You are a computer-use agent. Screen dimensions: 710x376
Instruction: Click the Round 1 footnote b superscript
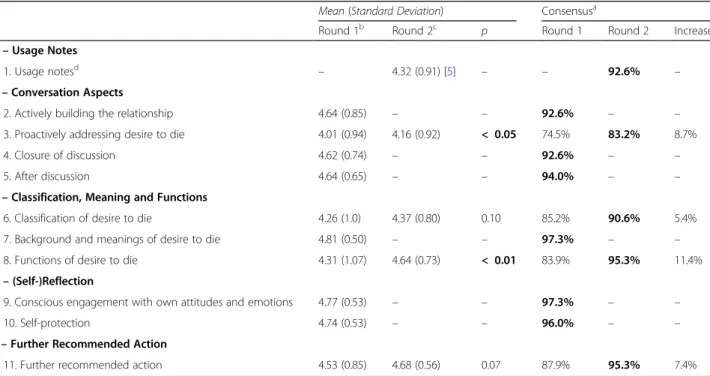click(361, 27)
